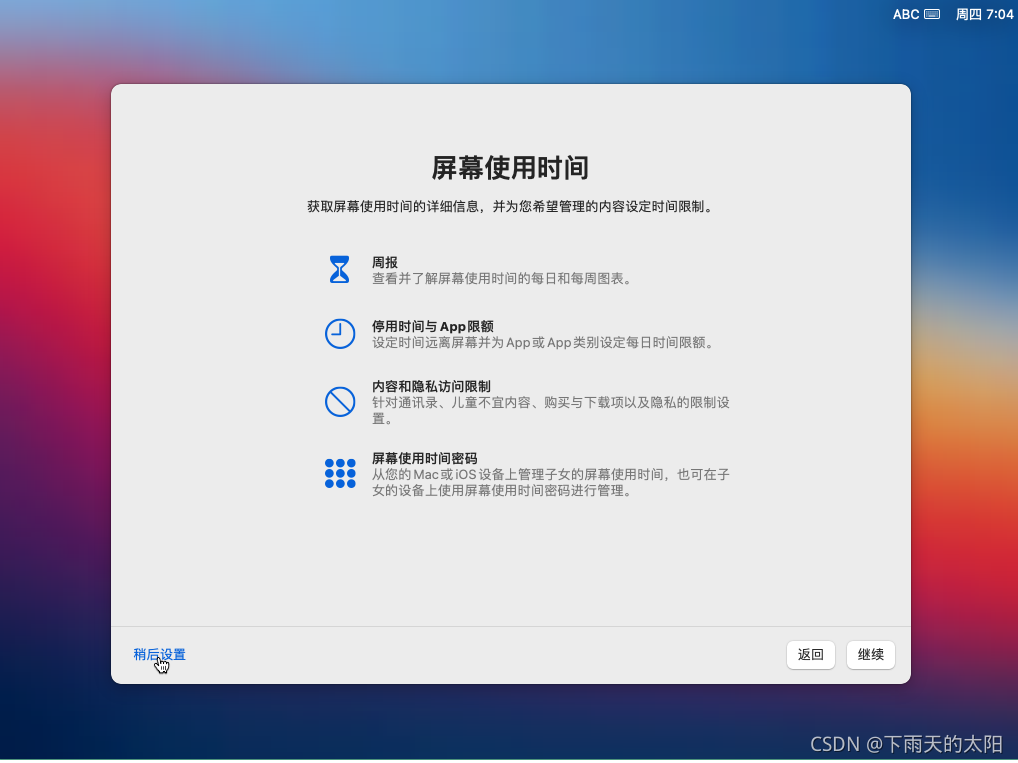Click the keyboard icon in the menu bar
This screenshot has width=1018, height=763.
(x=932, y=14)
